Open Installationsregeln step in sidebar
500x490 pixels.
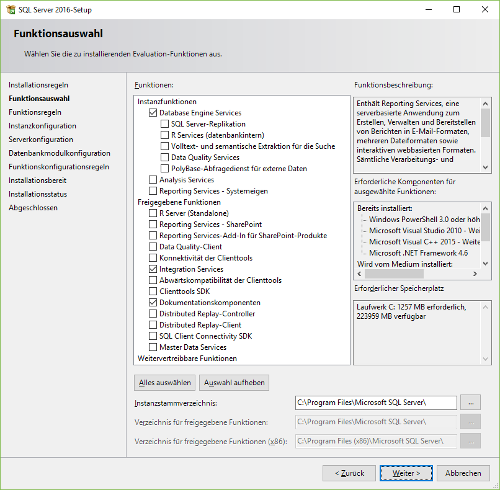(x=38, y=85)
